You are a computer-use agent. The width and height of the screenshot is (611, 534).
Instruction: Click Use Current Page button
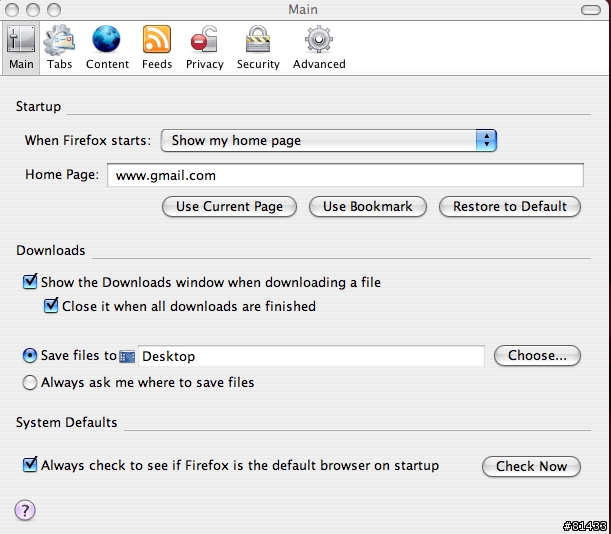[229, 207]
